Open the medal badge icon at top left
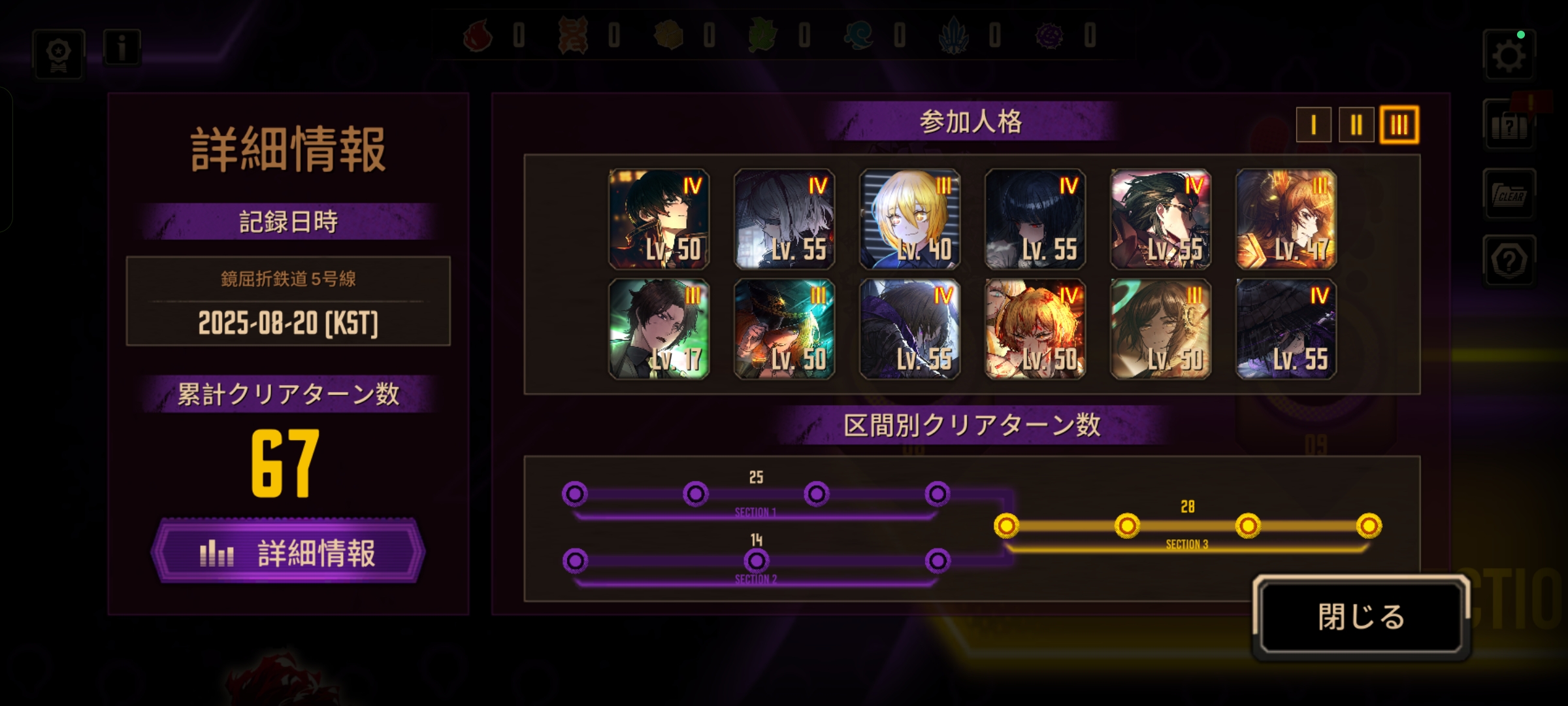The height and width of the screenshot is (706, 1568). (x=59, y=55)
